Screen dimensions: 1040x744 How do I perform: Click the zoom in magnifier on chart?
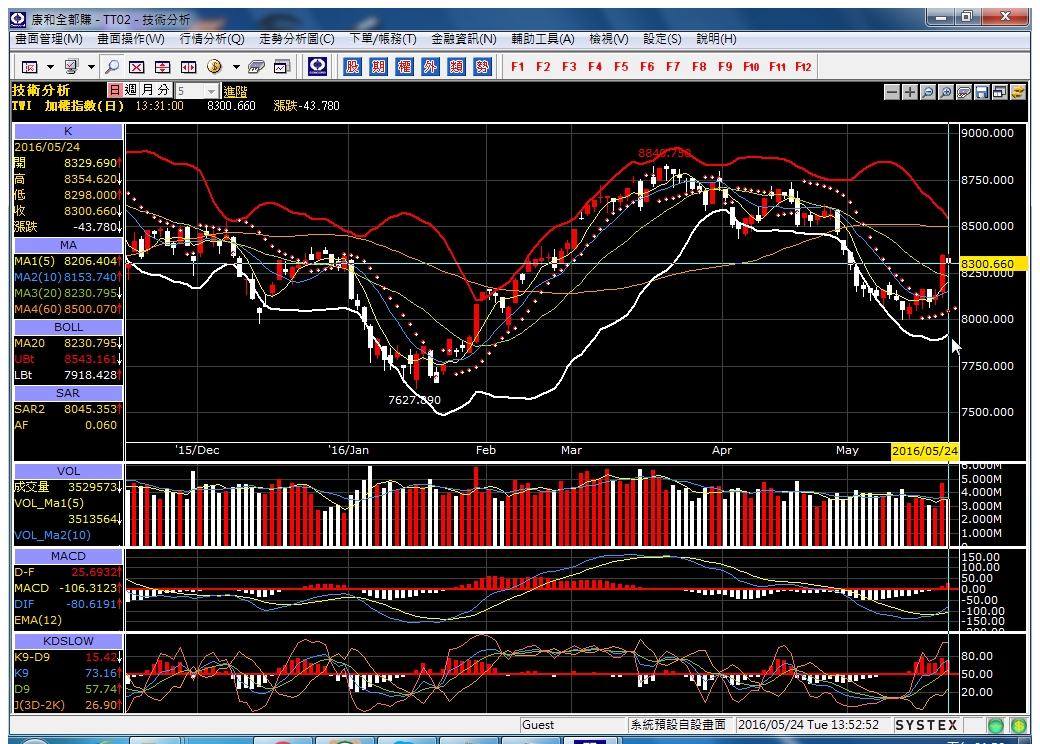coord(946,92)
